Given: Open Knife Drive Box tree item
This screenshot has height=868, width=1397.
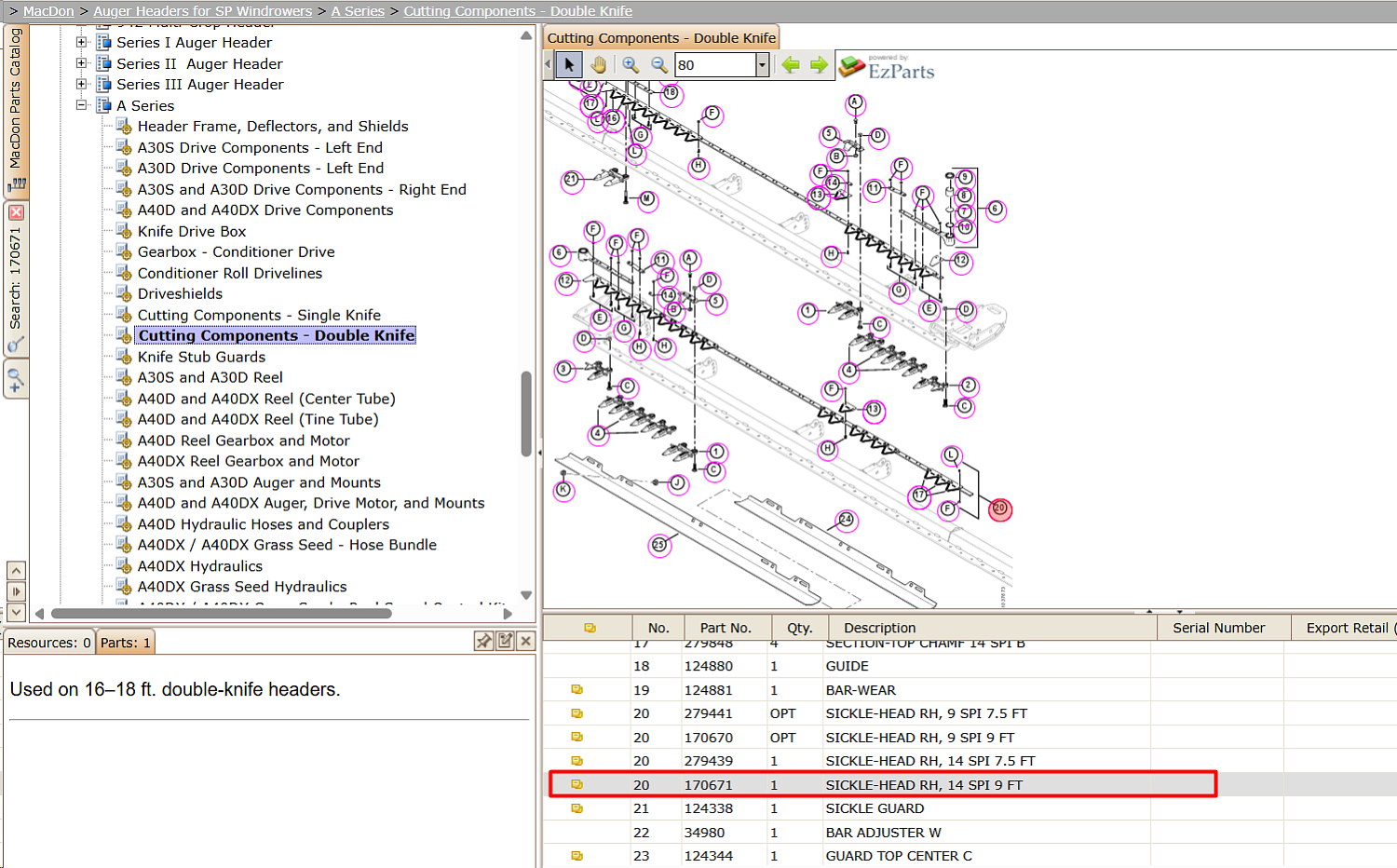Looking at the screenshot, I should click(192, 231).
